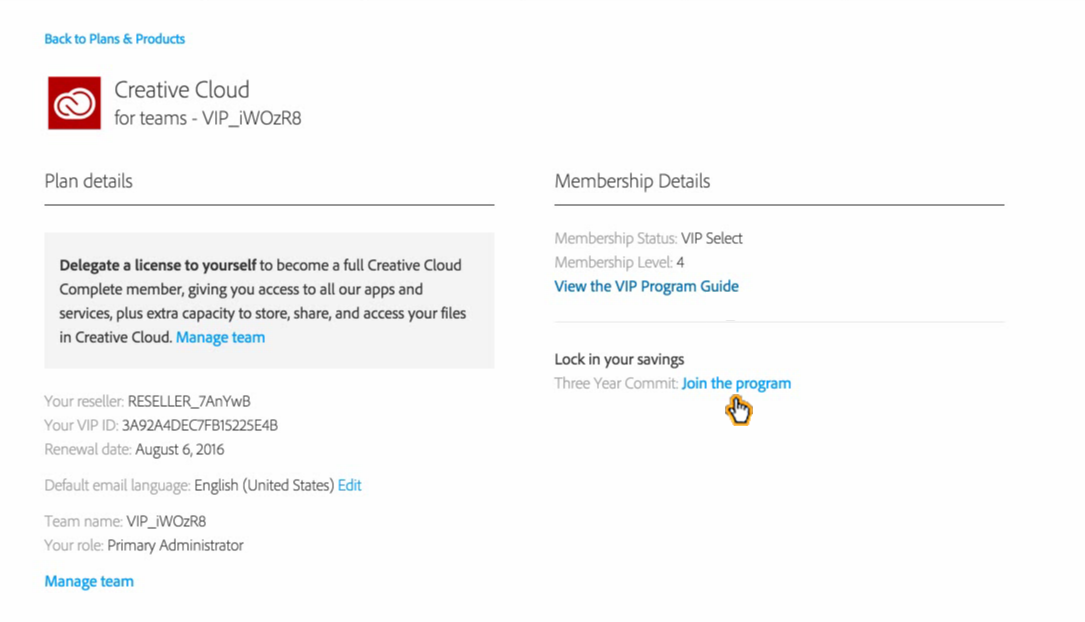Click the Lock in your savings label

(x=619, y=358)
